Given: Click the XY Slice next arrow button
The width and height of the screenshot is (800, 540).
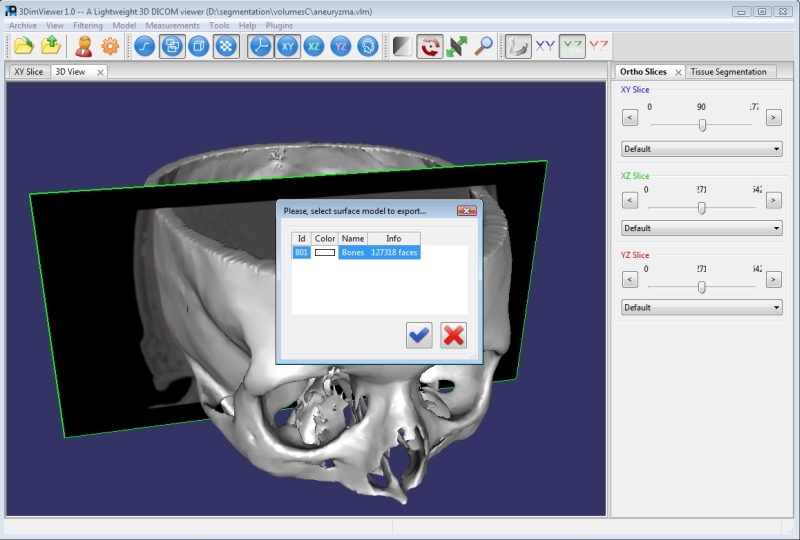Looking at the screenshot, I should point(773,118).
